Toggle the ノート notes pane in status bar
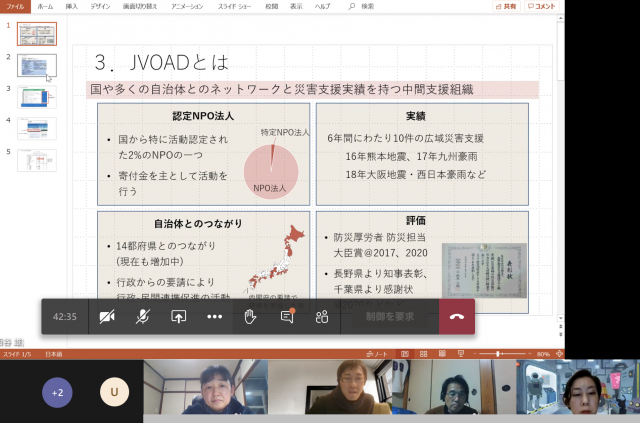The image size is (640, 423). pos(377,354)
